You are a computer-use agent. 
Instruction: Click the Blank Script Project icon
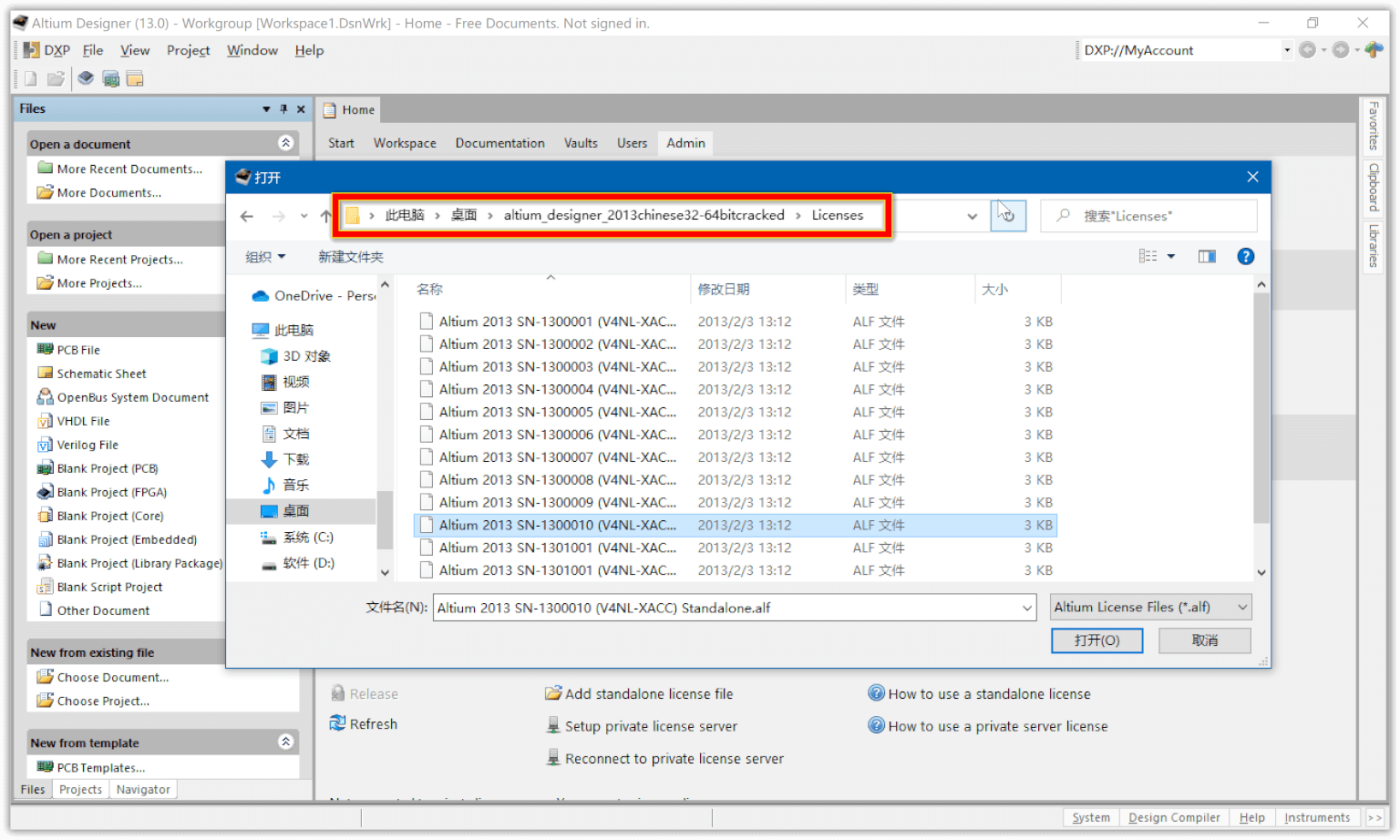coord(45,587)
